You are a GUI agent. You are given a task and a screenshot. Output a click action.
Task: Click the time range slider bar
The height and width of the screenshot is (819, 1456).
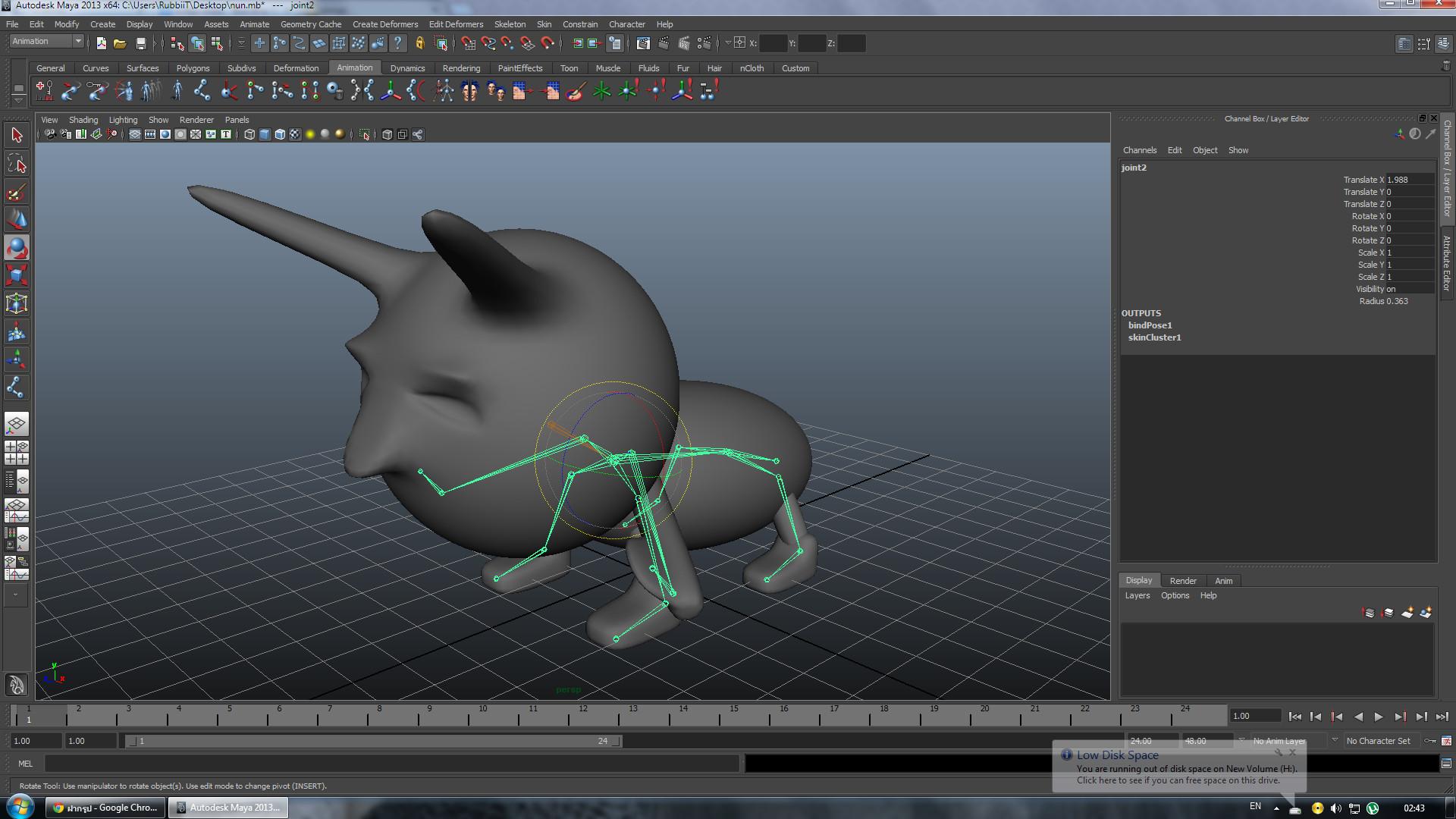372,741
